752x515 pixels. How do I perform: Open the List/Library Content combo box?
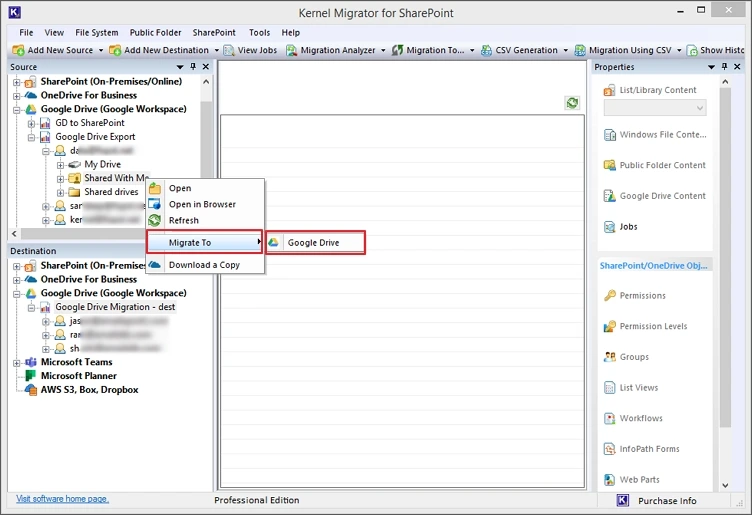pyautogui.click(x=655, y=108)
